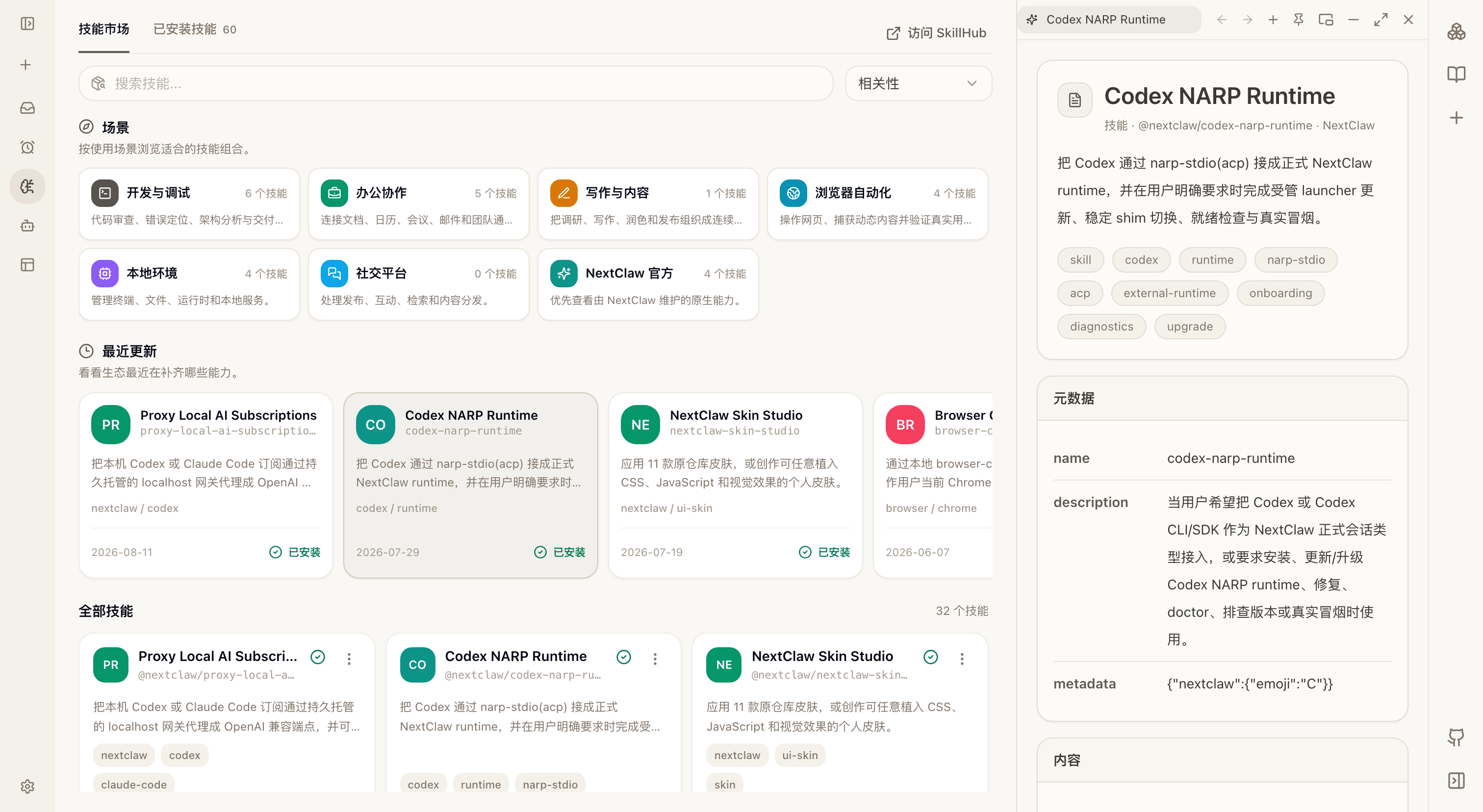
Task: Open the robot agents icon in sidebar
Action: point(27,226)
